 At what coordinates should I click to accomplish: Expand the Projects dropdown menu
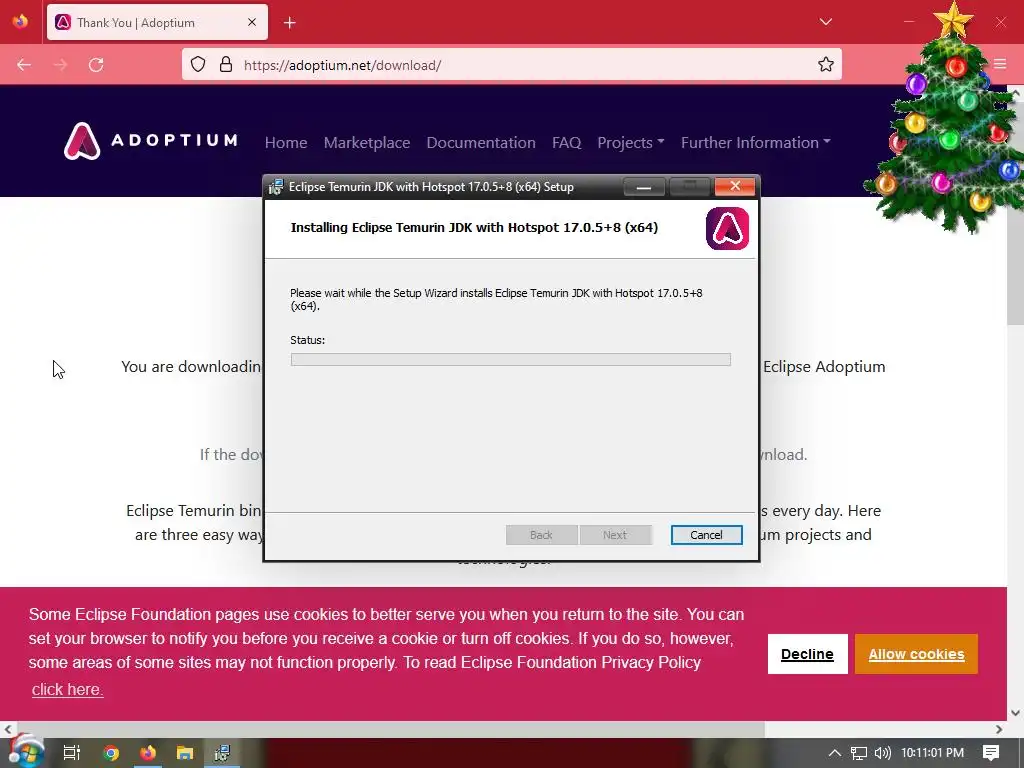[631, 142]
